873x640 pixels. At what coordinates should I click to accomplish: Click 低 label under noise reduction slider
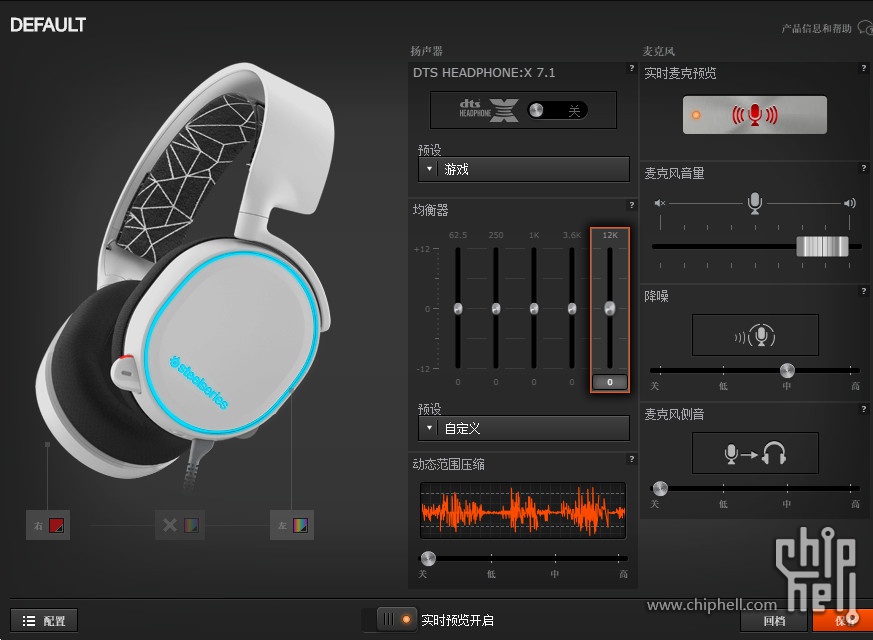coord(723,386)
